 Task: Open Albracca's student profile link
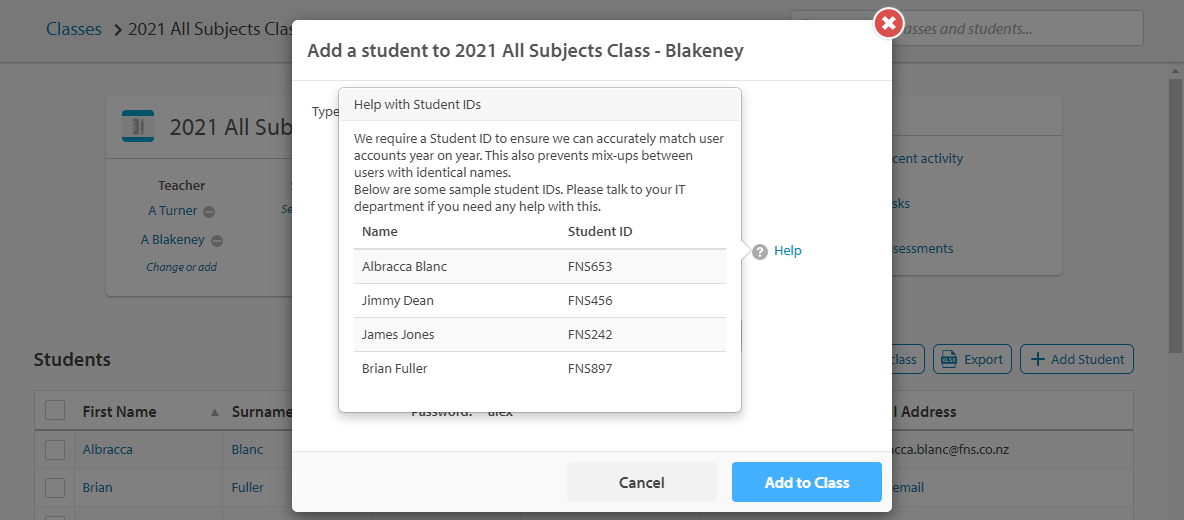(108, 450)
